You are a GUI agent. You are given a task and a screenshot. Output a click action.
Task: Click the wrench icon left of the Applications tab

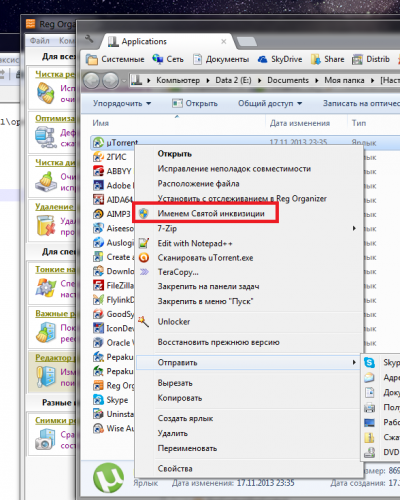[x=89, y=39]
